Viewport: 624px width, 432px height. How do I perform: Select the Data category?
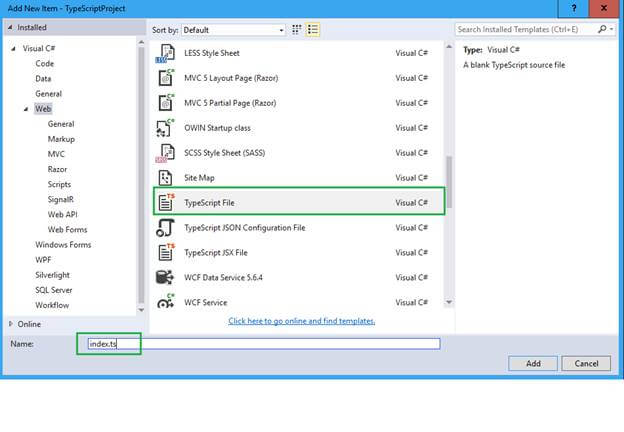[x=43, y=79]
